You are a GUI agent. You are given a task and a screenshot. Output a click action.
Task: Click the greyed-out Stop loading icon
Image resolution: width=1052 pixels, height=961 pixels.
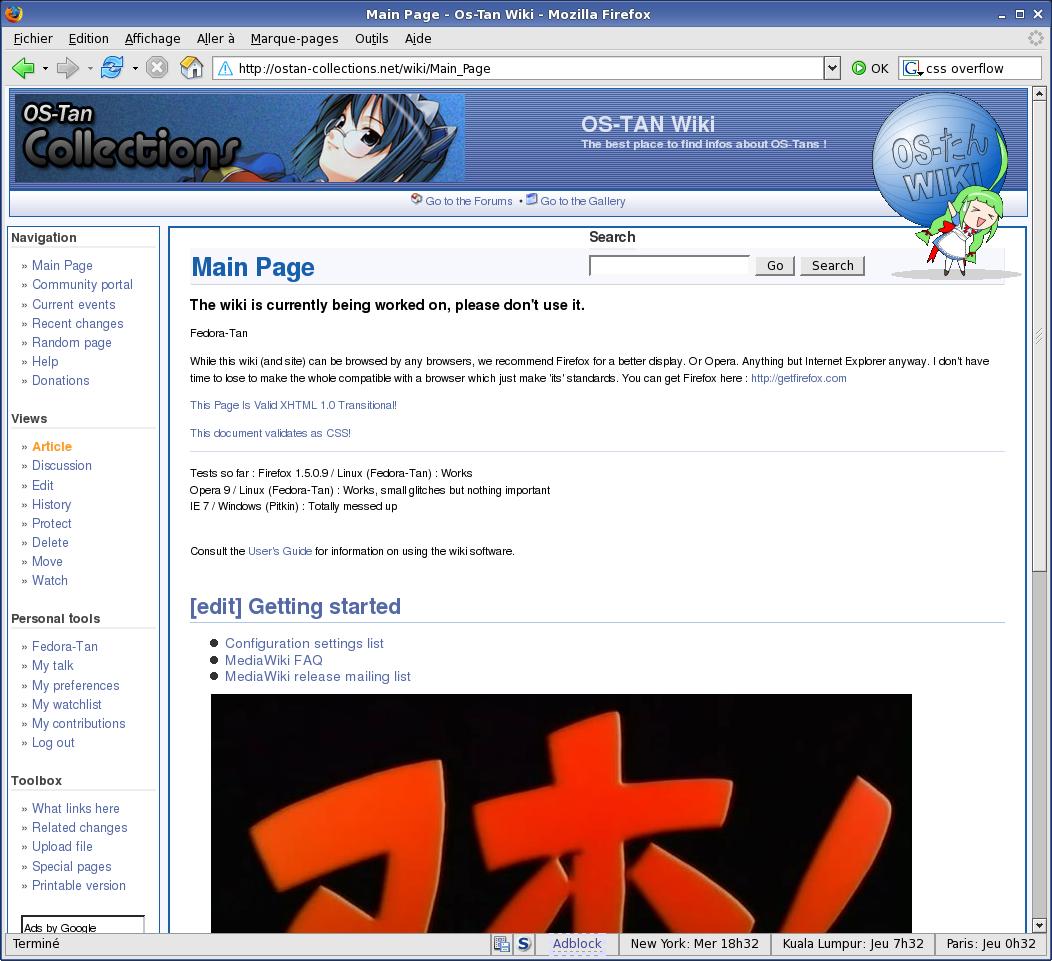[x=157, y=68]
